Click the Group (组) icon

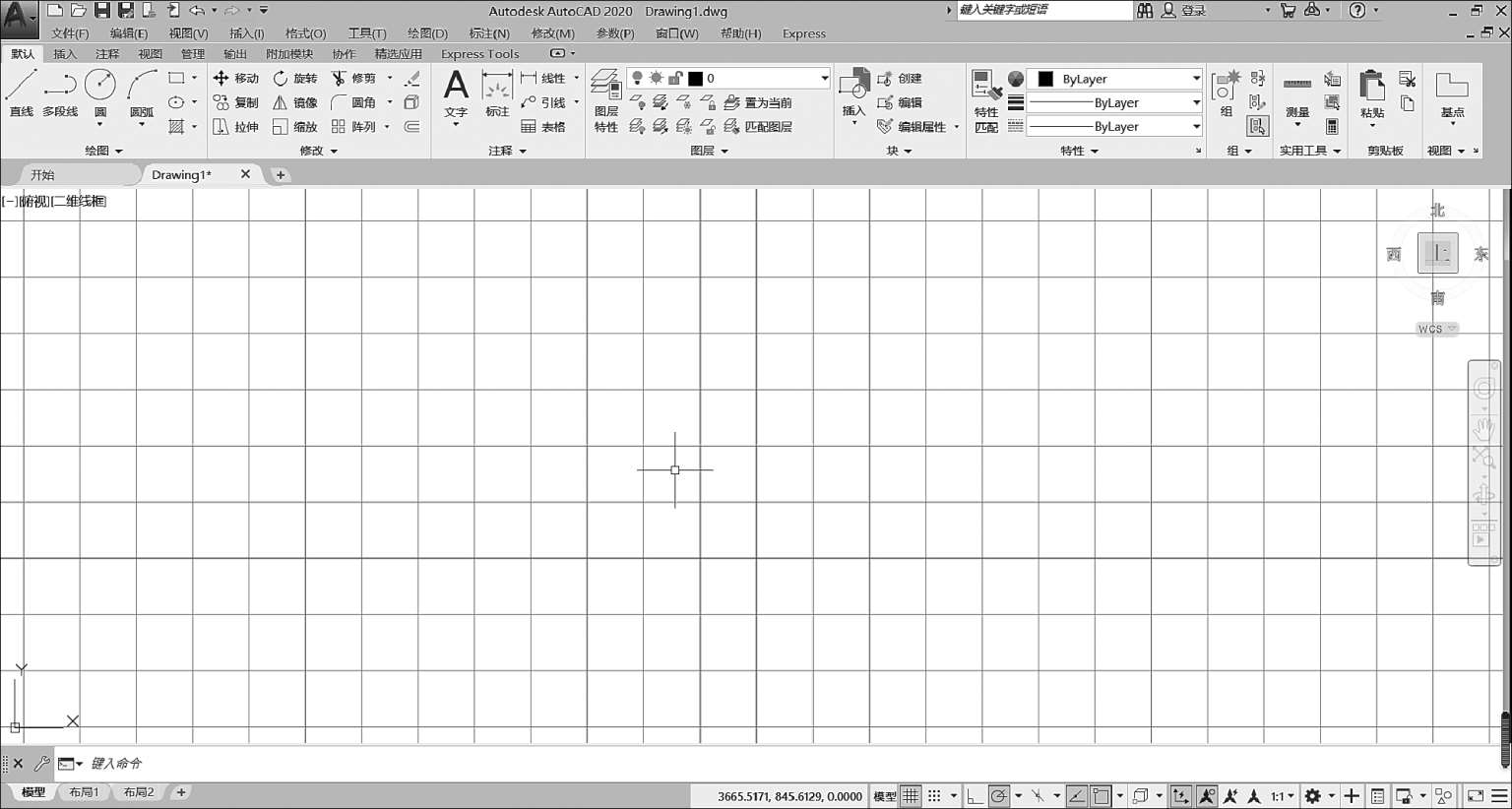tap(1227, 93)
